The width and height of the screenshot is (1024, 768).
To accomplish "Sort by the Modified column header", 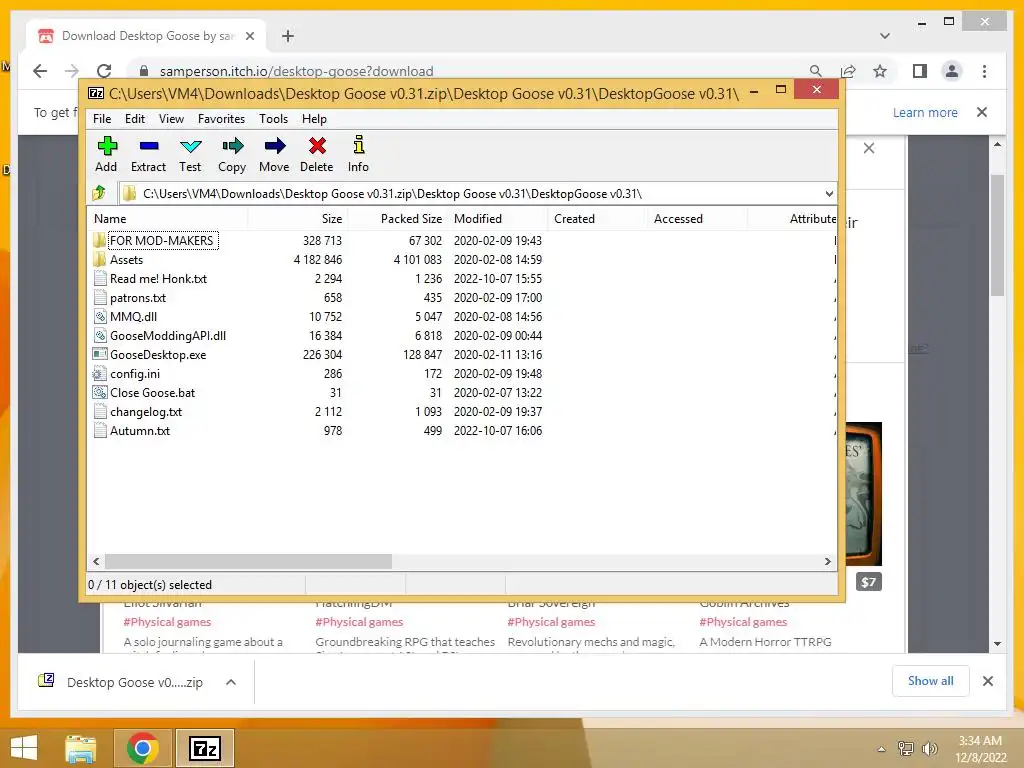I will pyautogui.click(x=498, y=219).
